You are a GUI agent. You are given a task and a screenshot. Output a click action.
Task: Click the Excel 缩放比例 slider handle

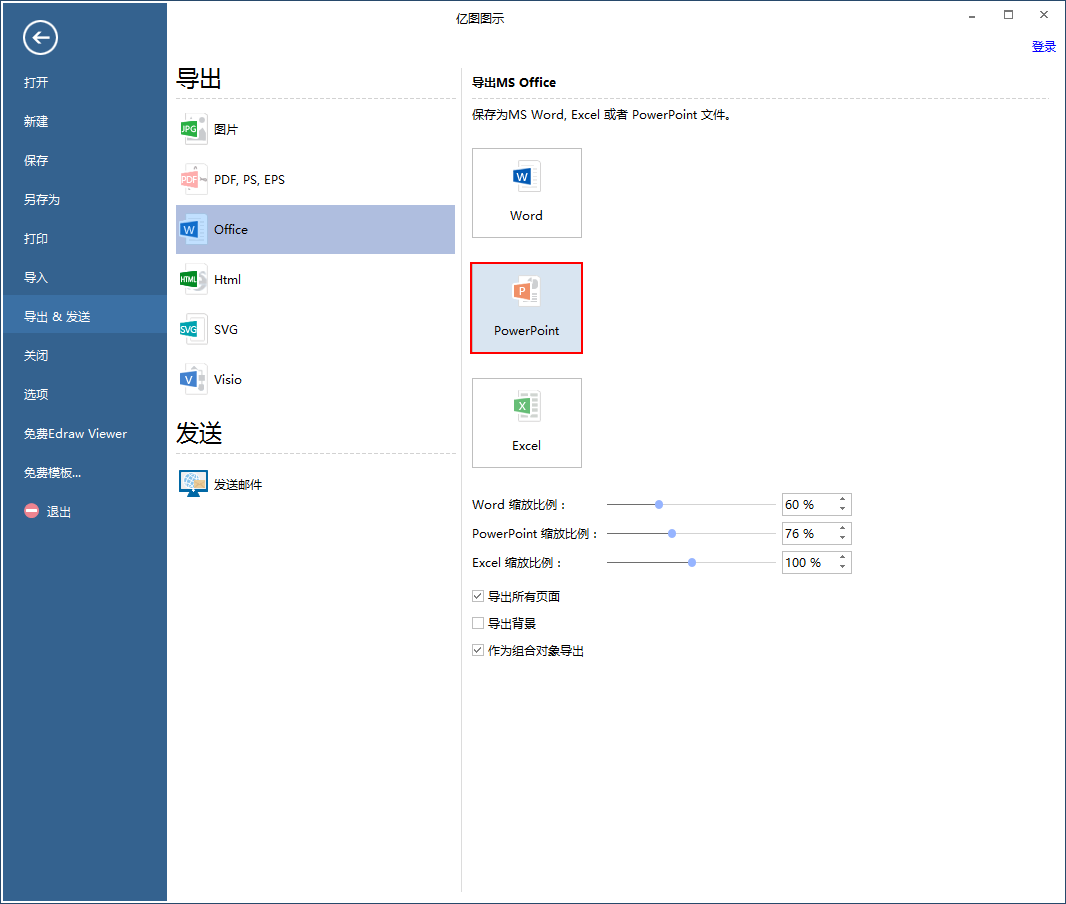692,563
